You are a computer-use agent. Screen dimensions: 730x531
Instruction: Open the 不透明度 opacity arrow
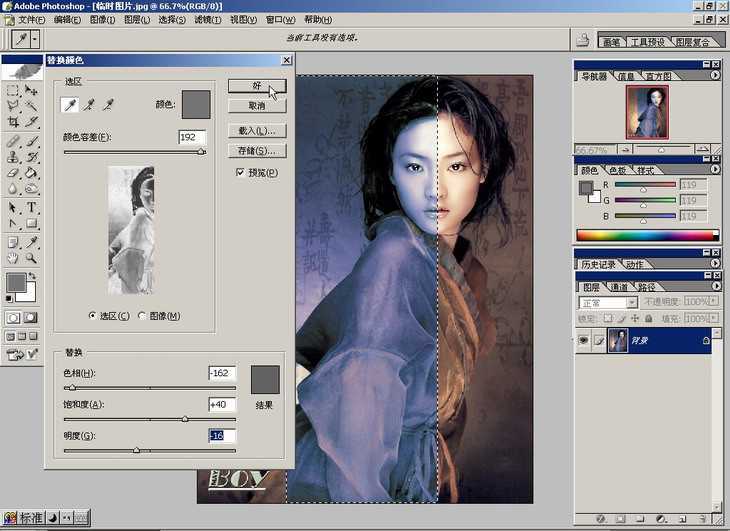(714, 301)
